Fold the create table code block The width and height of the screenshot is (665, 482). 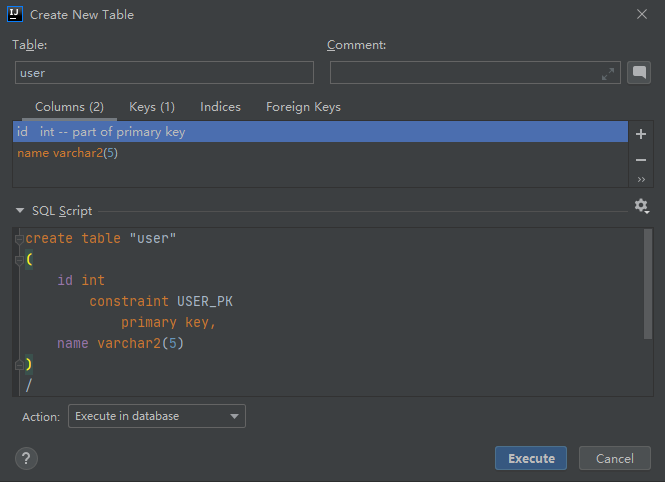click(x=19, y=239)
